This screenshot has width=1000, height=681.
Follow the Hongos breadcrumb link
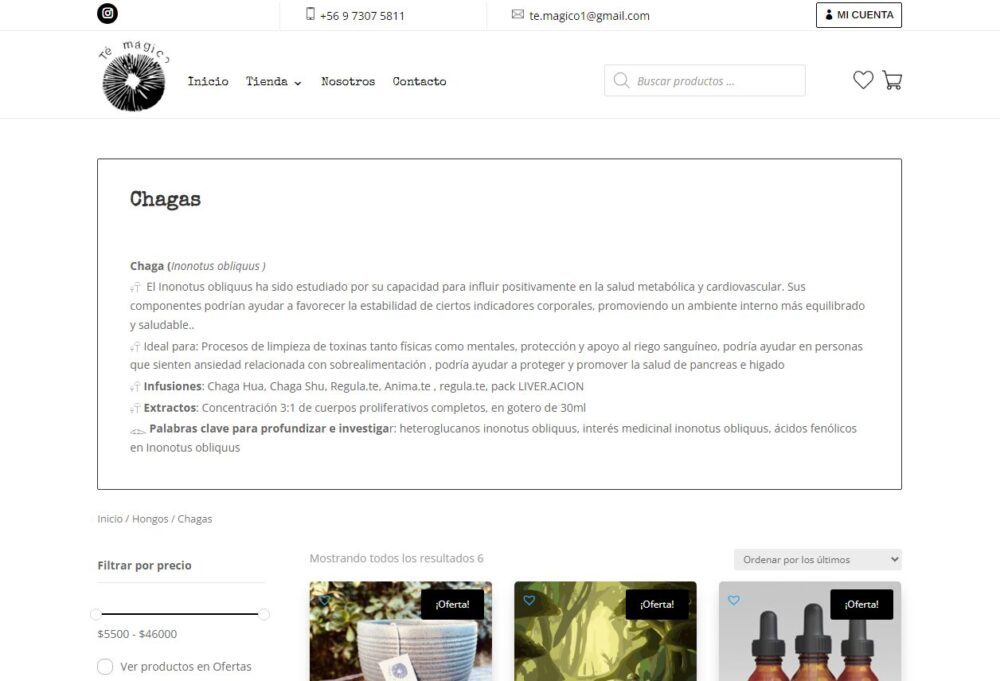150,519
